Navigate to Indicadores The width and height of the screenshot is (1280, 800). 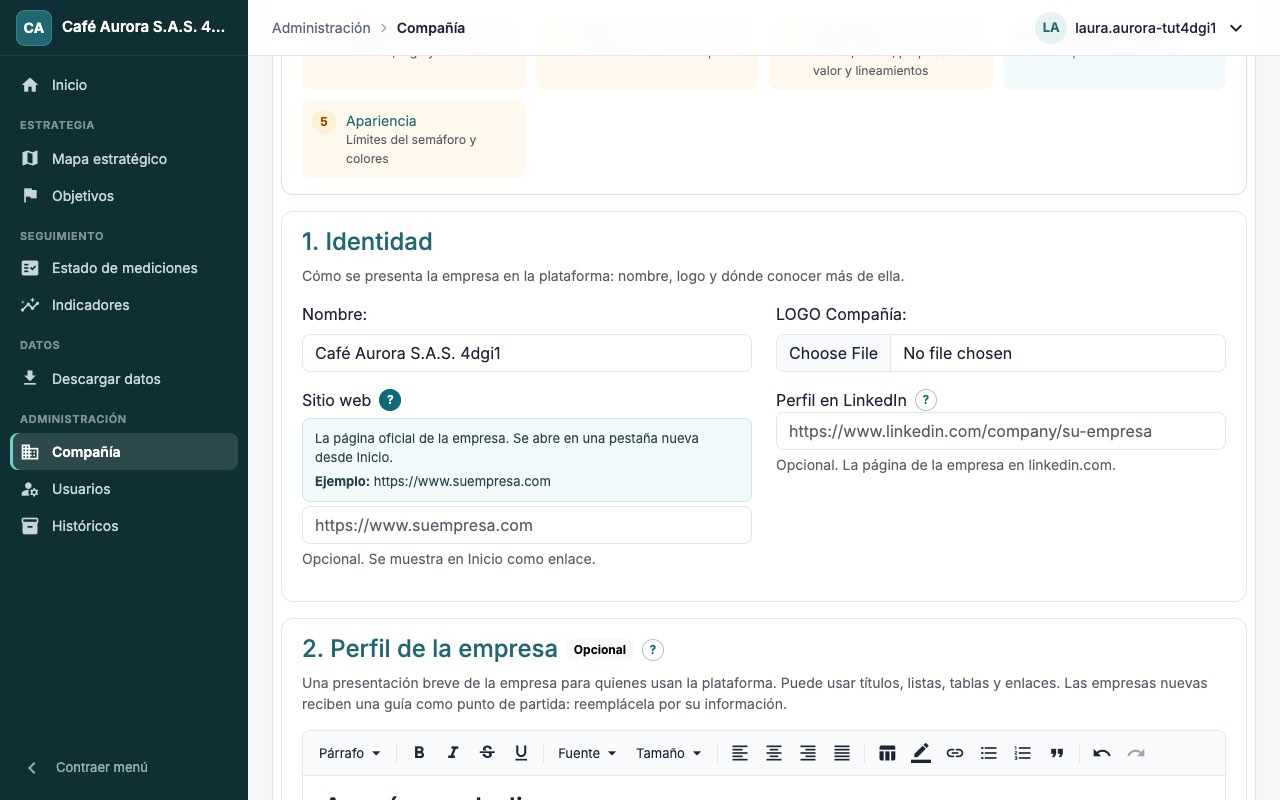pos(124,305)
